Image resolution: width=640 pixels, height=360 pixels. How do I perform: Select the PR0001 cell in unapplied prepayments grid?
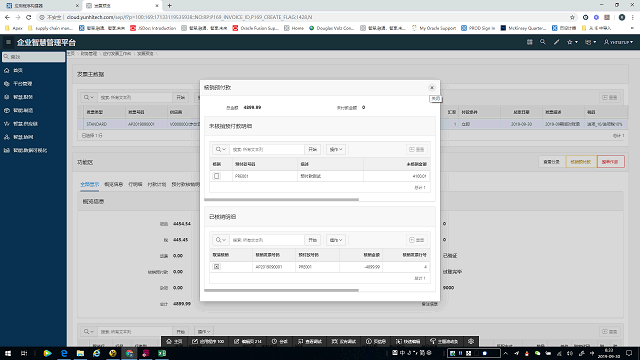tap(265, 176)
